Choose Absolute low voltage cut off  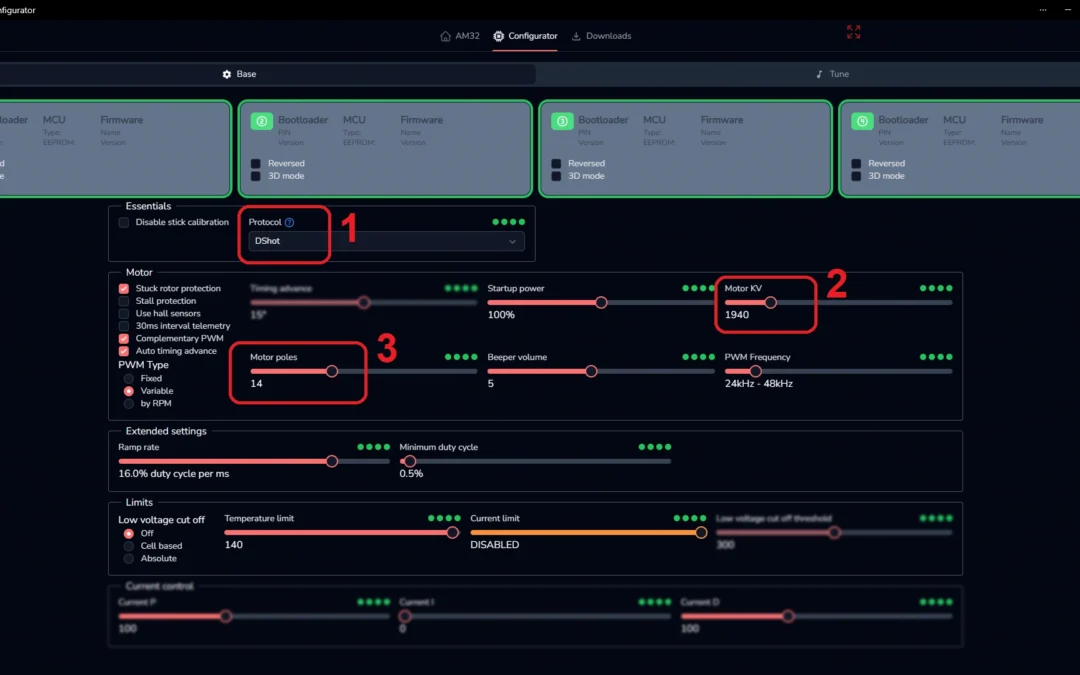(x=128, y=558)
